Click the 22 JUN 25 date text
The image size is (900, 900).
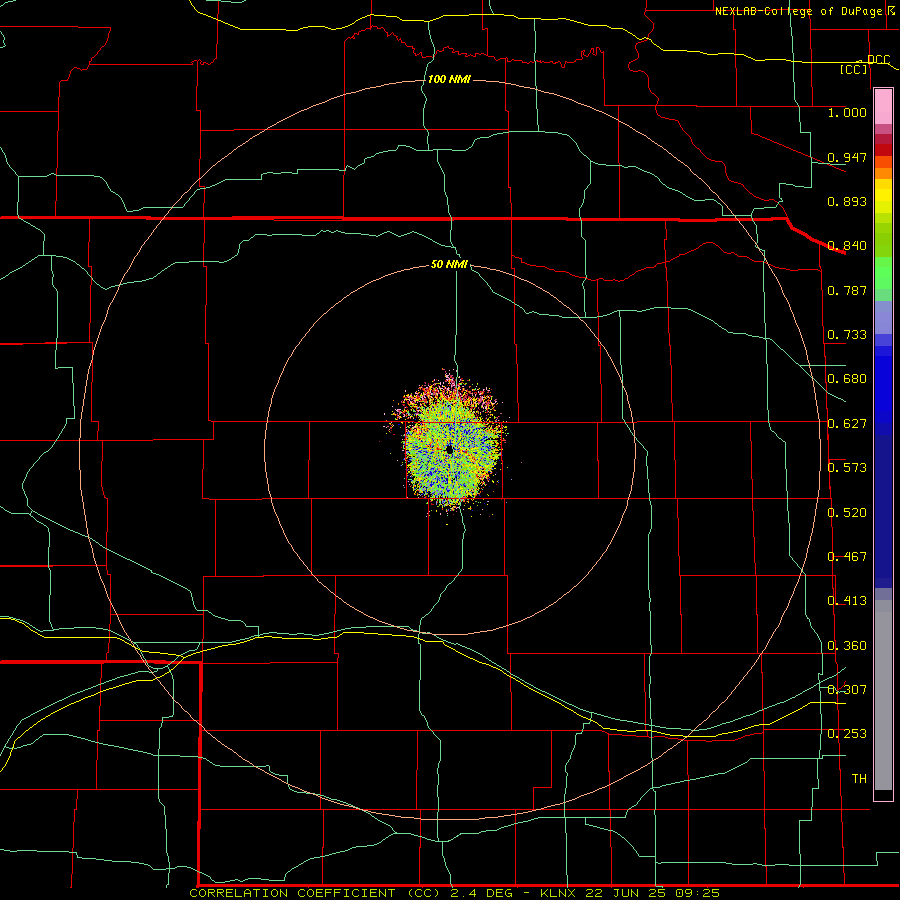coord(625,893)
